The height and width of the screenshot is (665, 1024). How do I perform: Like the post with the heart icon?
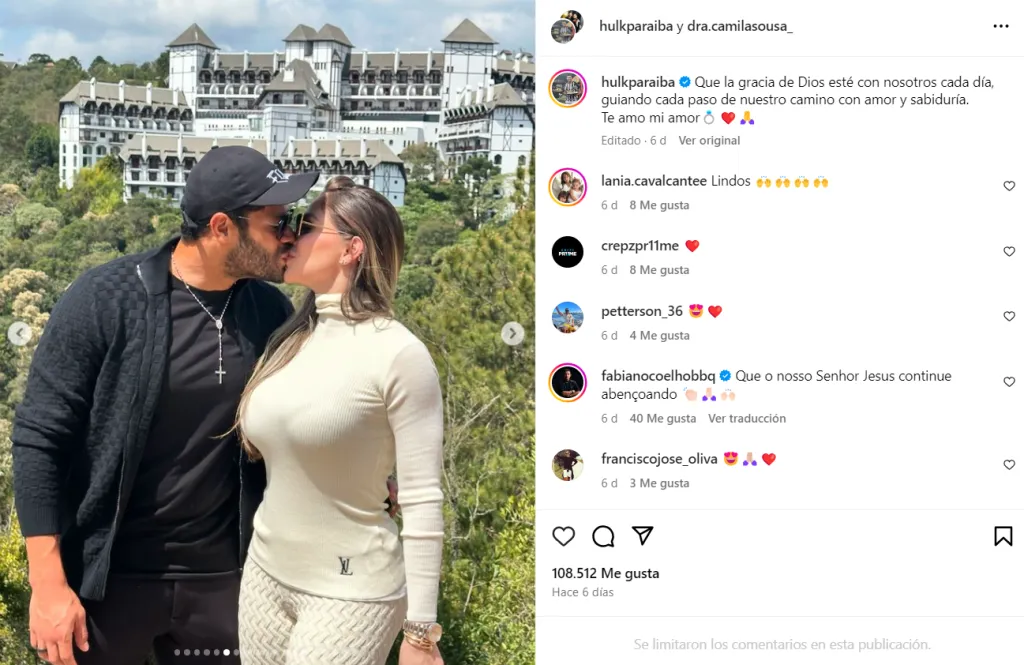[564, 536]
